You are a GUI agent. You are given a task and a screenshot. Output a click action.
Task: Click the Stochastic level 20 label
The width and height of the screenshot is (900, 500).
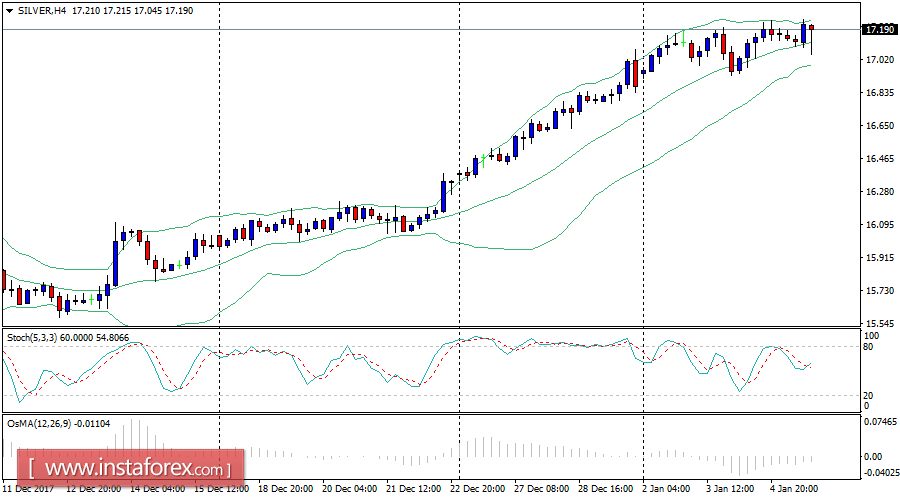point(869,396)
